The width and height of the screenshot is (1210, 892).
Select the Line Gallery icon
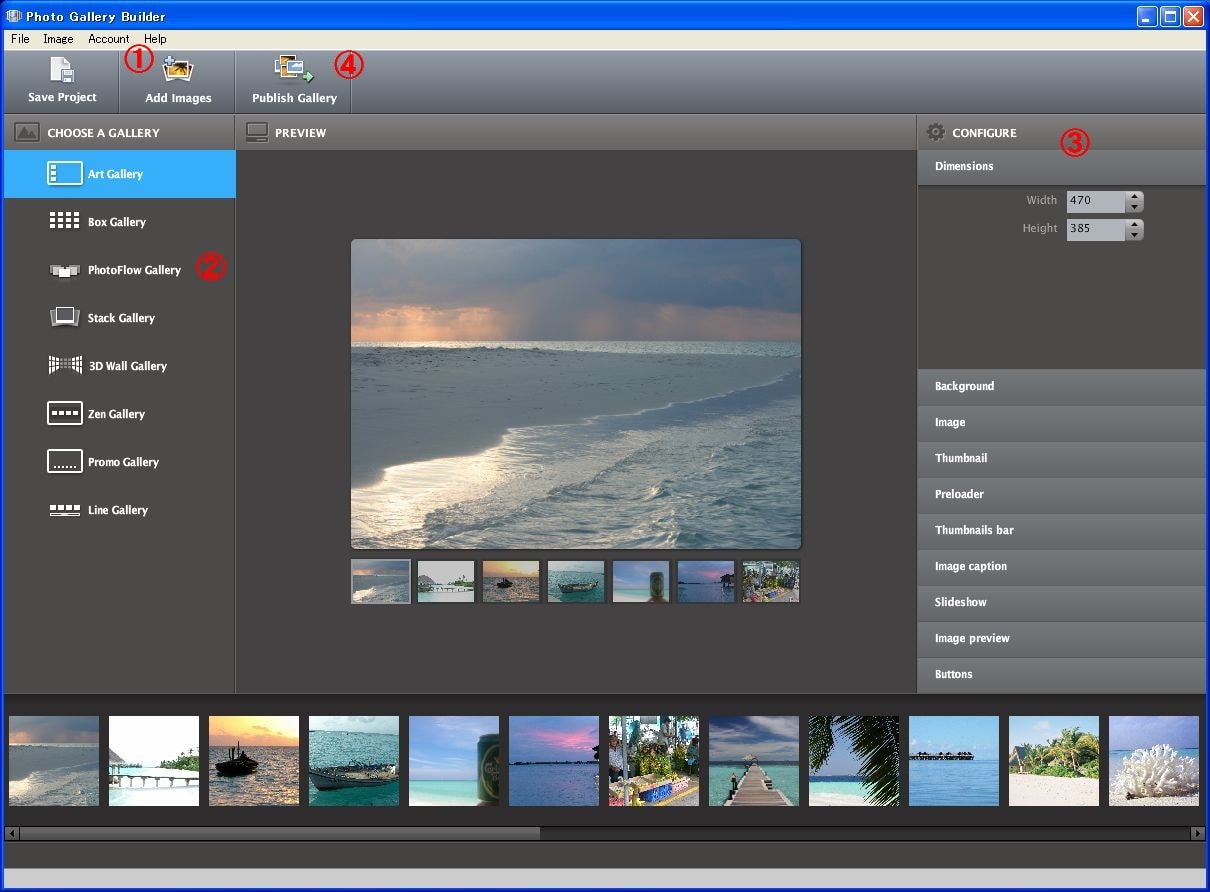tap(65, 510)
